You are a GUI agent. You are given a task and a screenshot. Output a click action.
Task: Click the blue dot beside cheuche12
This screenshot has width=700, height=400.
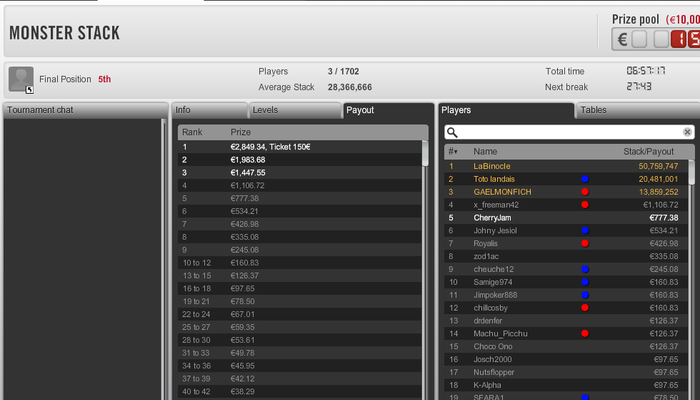pos(585,269)
